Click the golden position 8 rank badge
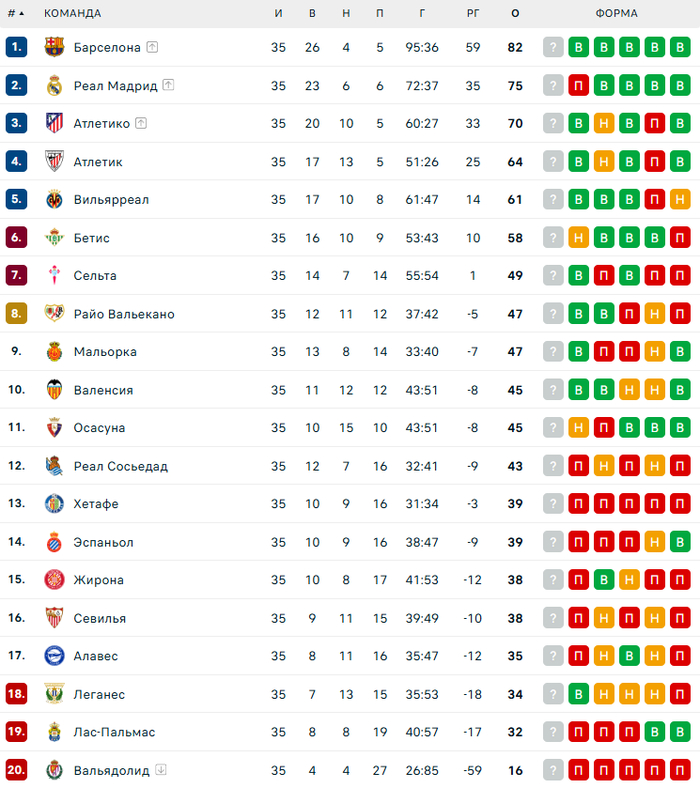Image resolution: width=700 pixels, height=788 pixels. coord(16,314)
